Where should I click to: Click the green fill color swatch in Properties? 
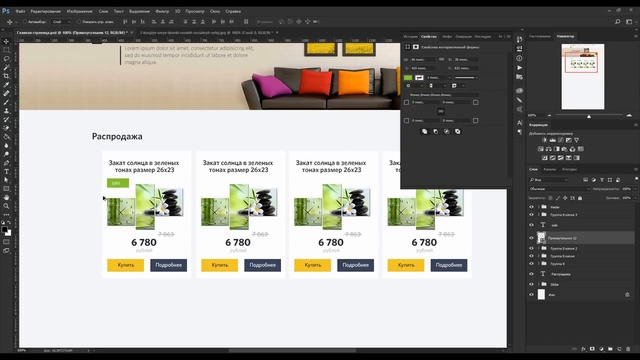(x=408, y=78)
